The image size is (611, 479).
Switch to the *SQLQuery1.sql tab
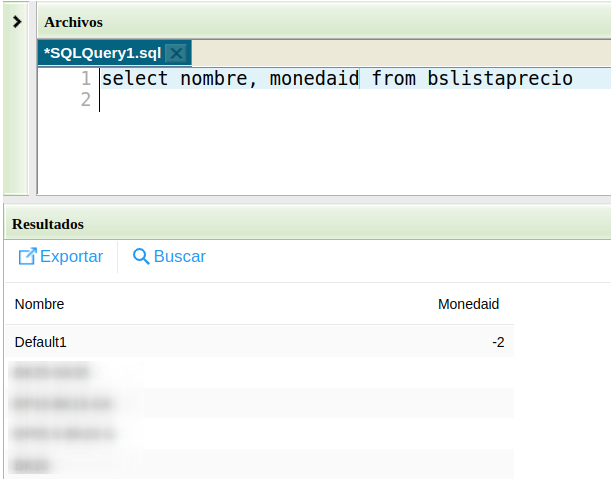102,53
